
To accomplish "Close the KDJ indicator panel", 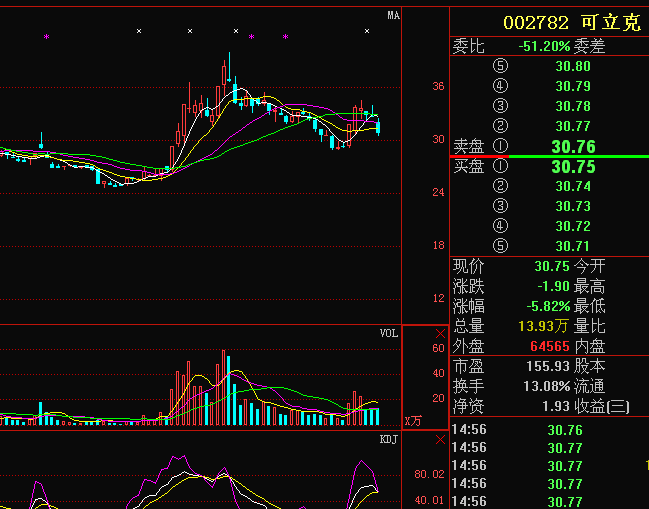I will (x=439, y=440).
